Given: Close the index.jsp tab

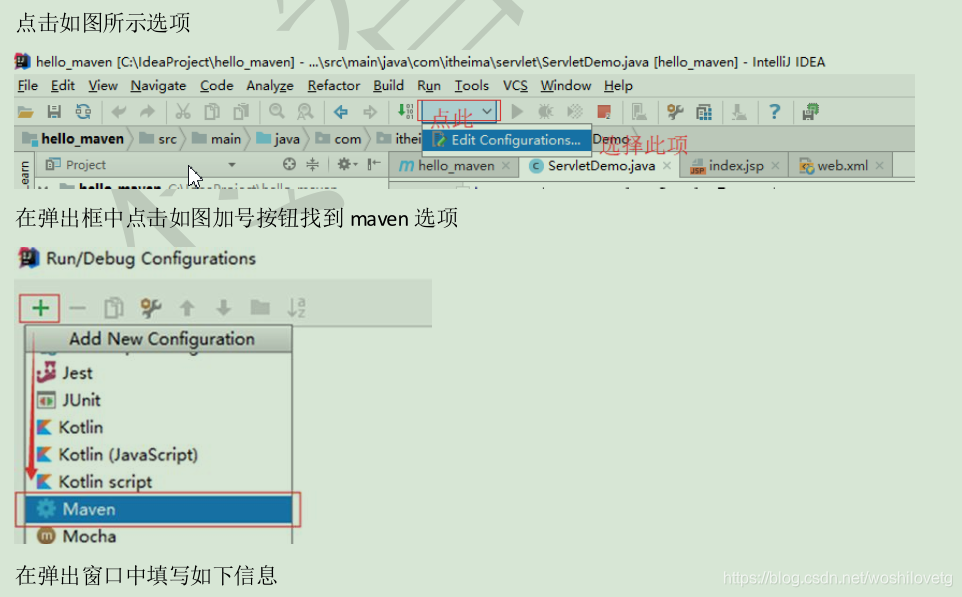Looking at the screenshot, I should (x=775, y=166).
